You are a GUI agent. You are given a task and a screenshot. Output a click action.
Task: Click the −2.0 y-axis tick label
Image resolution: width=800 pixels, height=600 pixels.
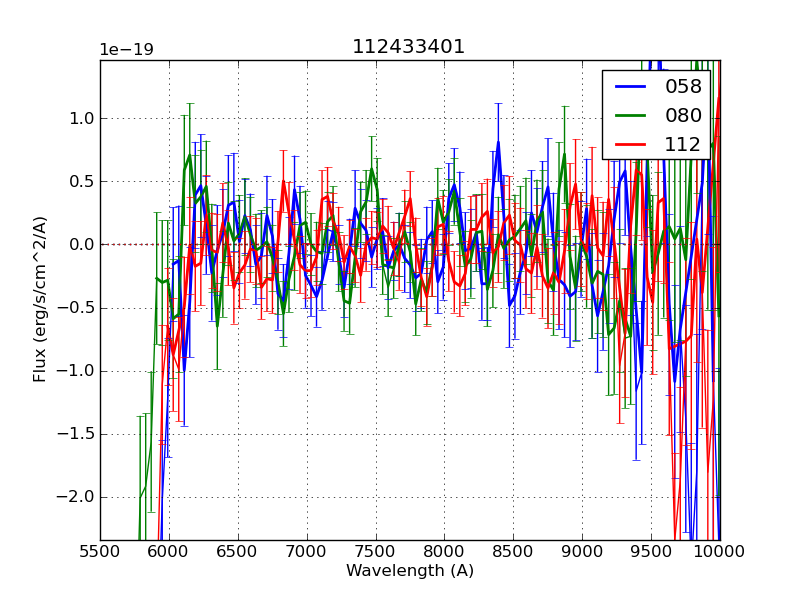pyautogui.click(x=76, y=497)
